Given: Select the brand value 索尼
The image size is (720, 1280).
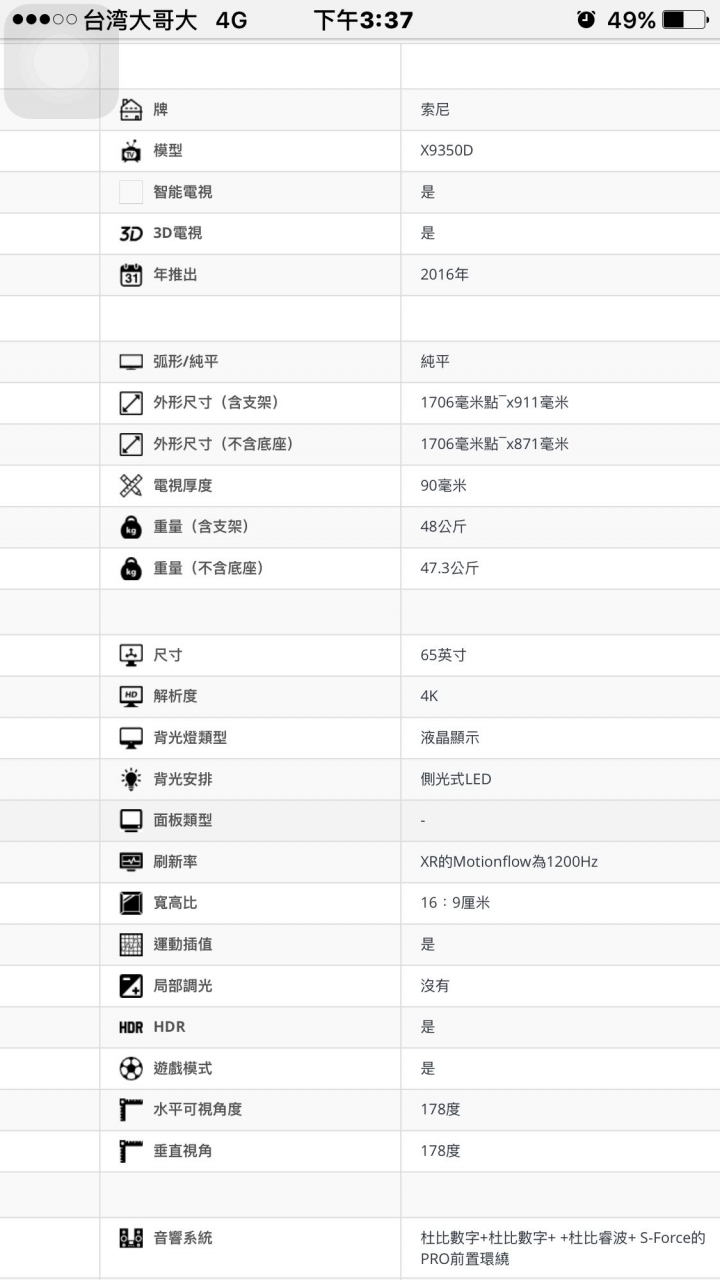Looking at the screenshot, I should pos(435,109).
